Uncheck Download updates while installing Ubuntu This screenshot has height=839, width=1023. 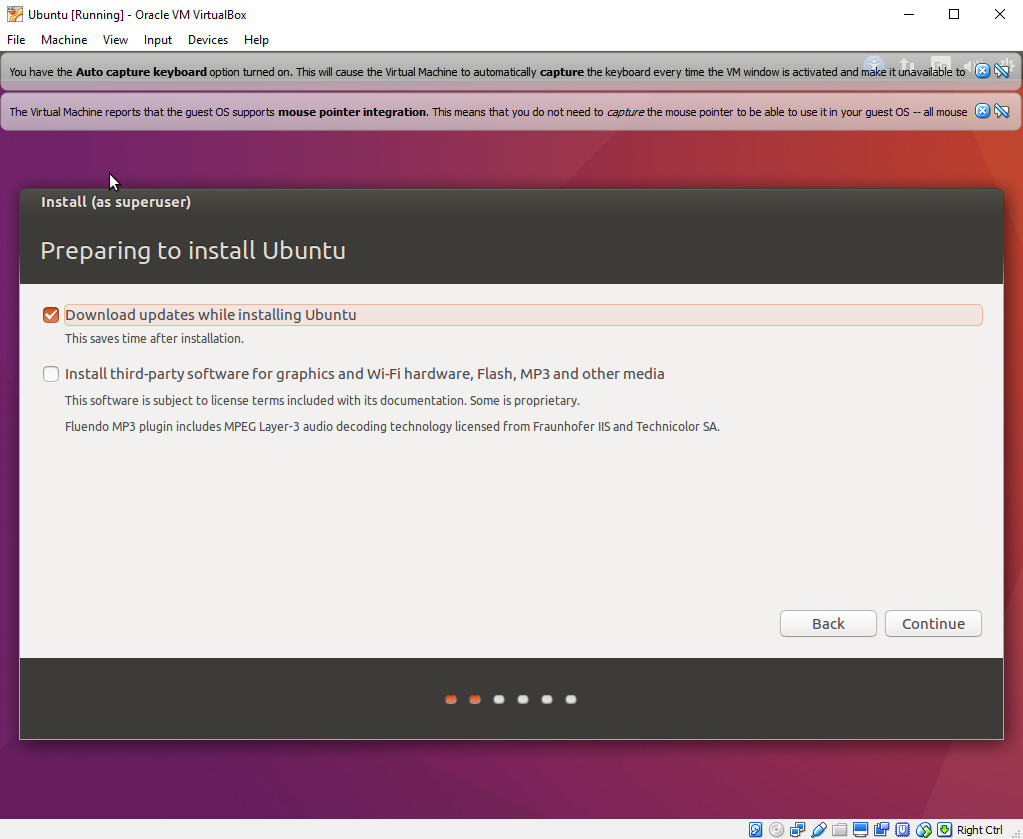click(x=51, y=315)
